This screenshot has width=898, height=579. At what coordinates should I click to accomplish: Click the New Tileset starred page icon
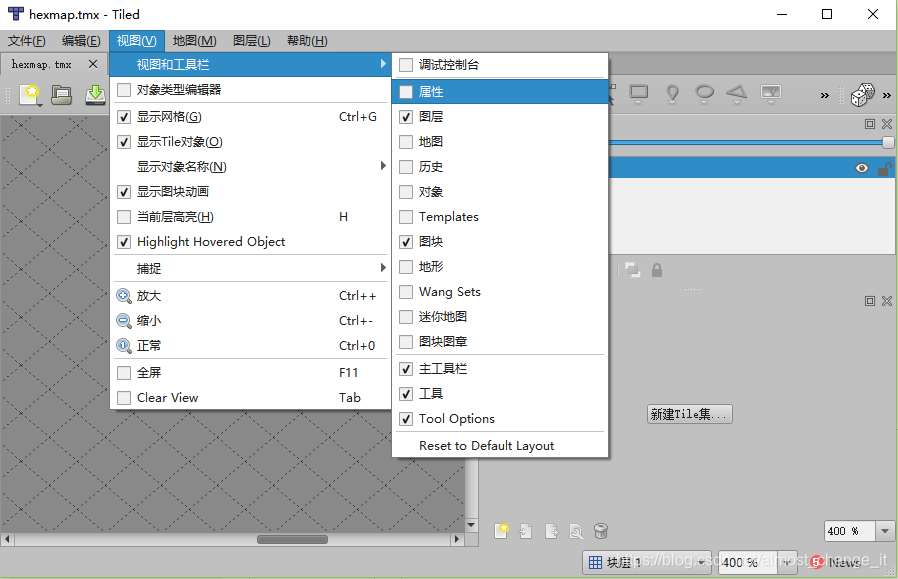[x=501, y=531]
